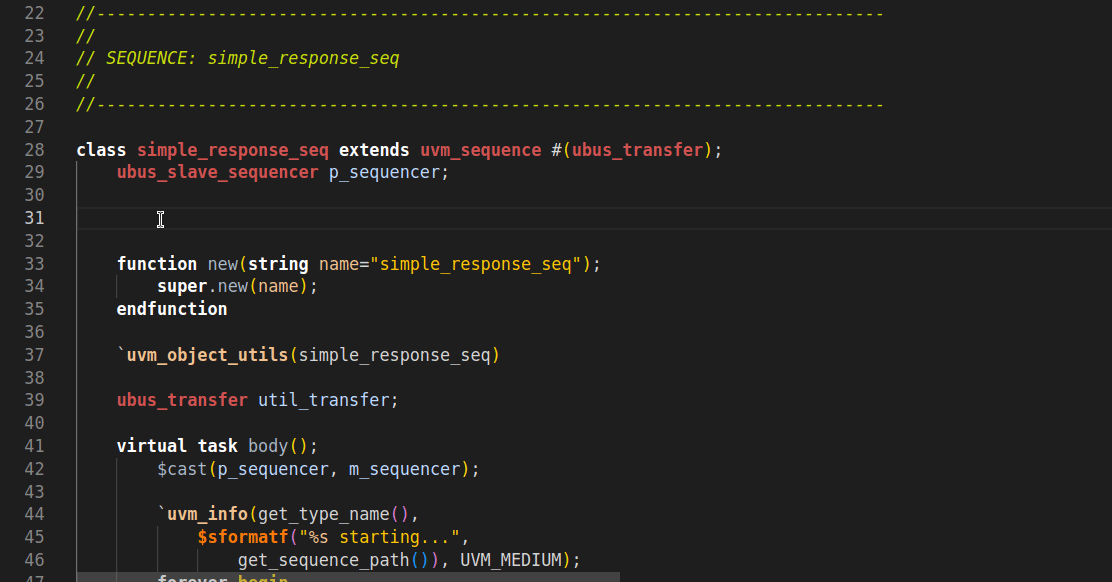Click line number 31 in the gutter
Viewport: 1112px width, 582px height.
click(34, 217)
